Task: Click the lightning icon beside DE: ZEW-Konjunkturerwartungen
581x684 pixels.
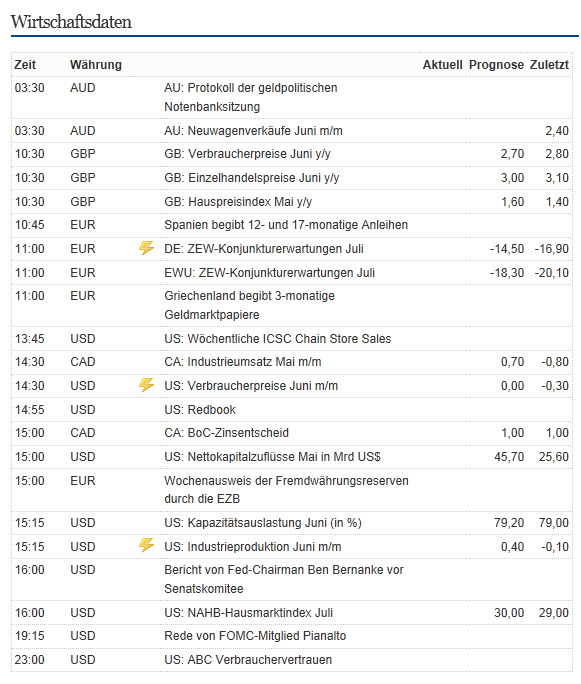Action: click(146, 248)
